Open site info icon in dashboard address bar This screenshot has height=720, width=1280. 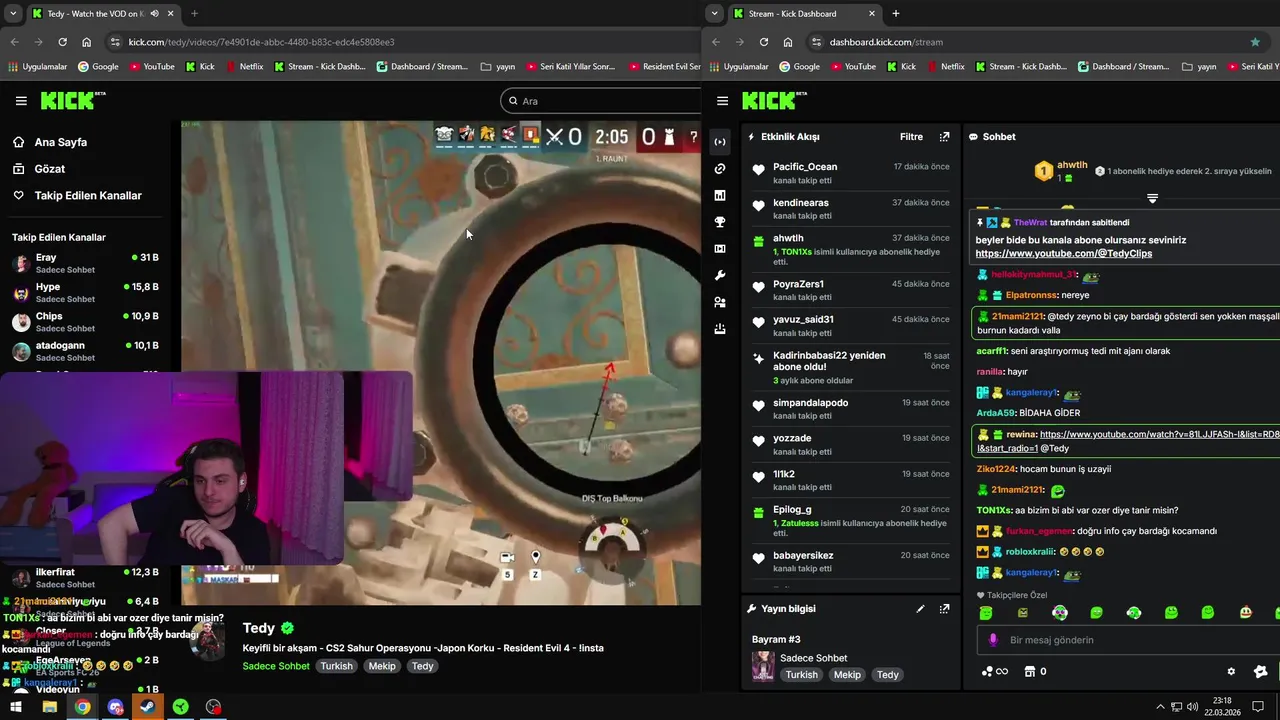816,42
